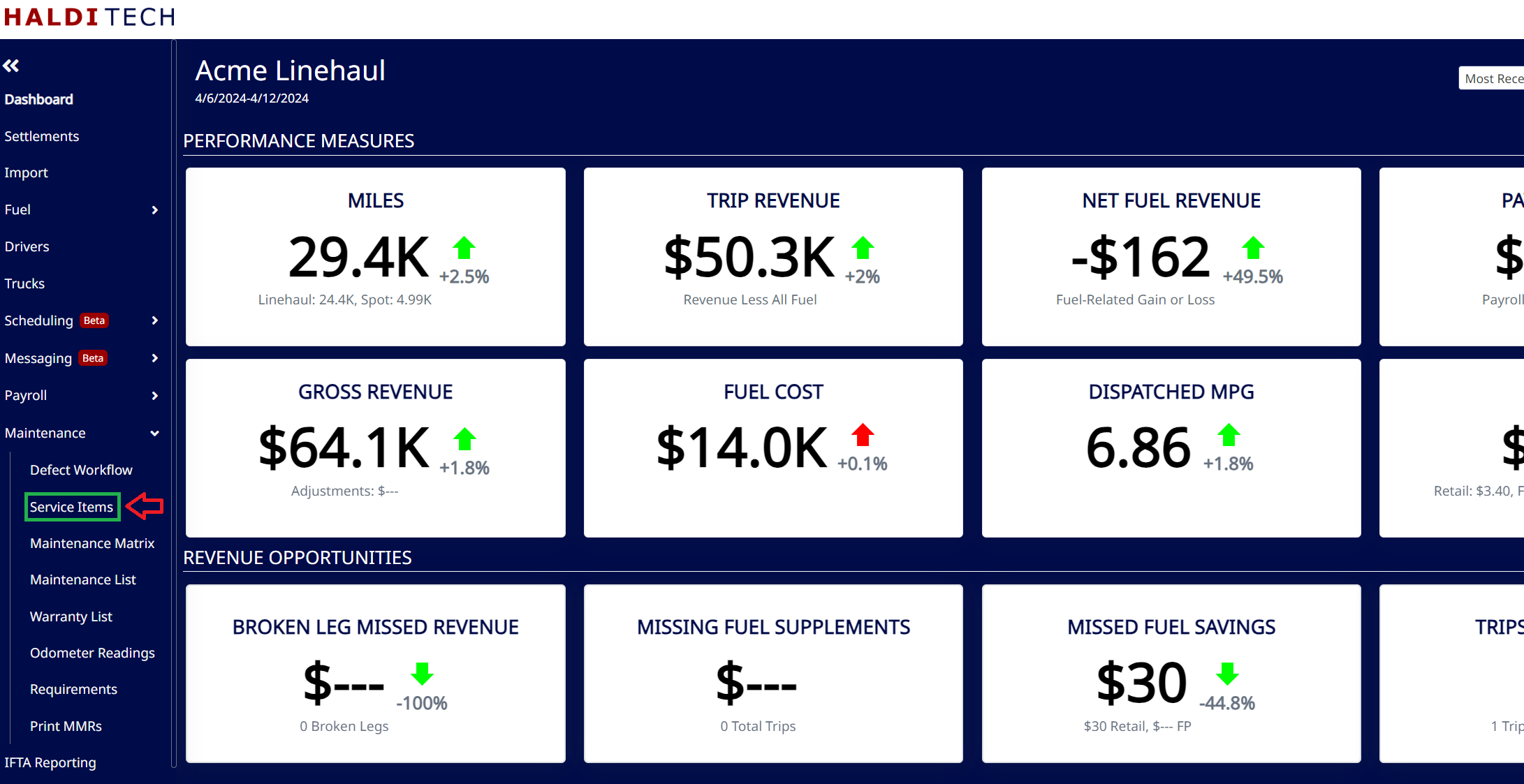
Task: Click the 29.4K miles value
Action: pyautogui.click(x=359, y=258)
